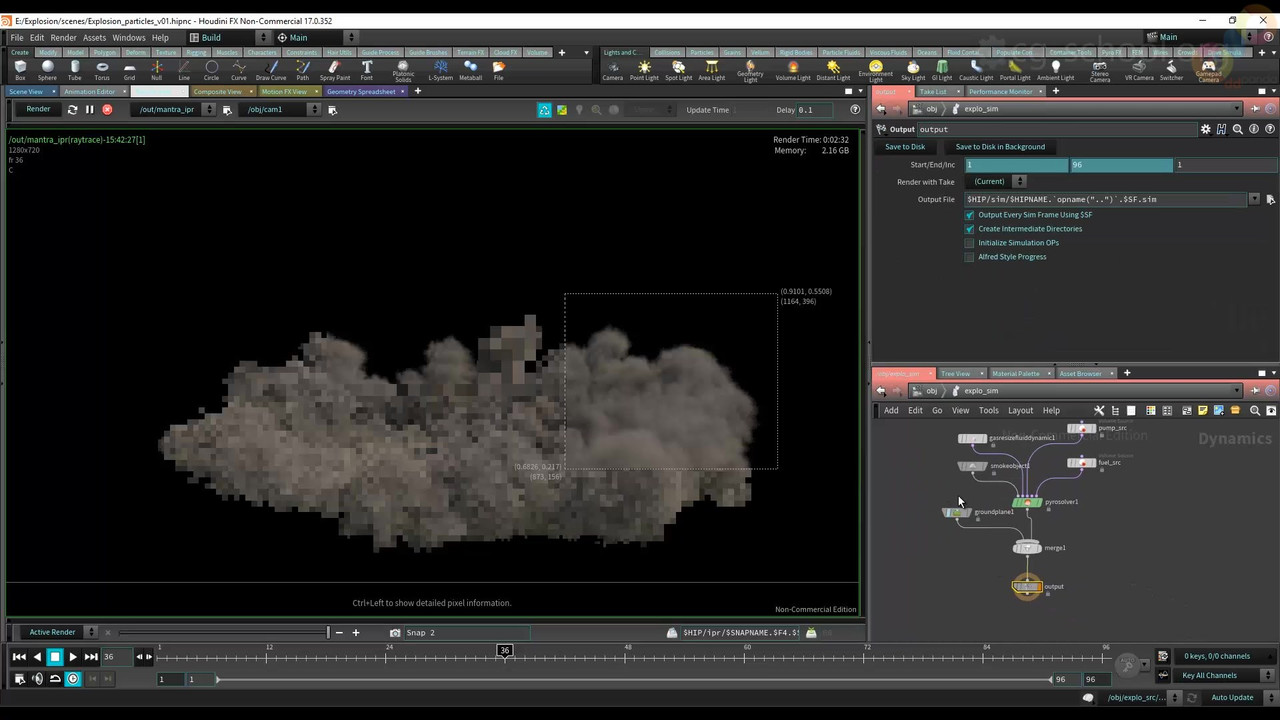Open network editor Layout menu
Image resolution: width=1280 pixels, height=720 pixels.
coord(1020,410)
